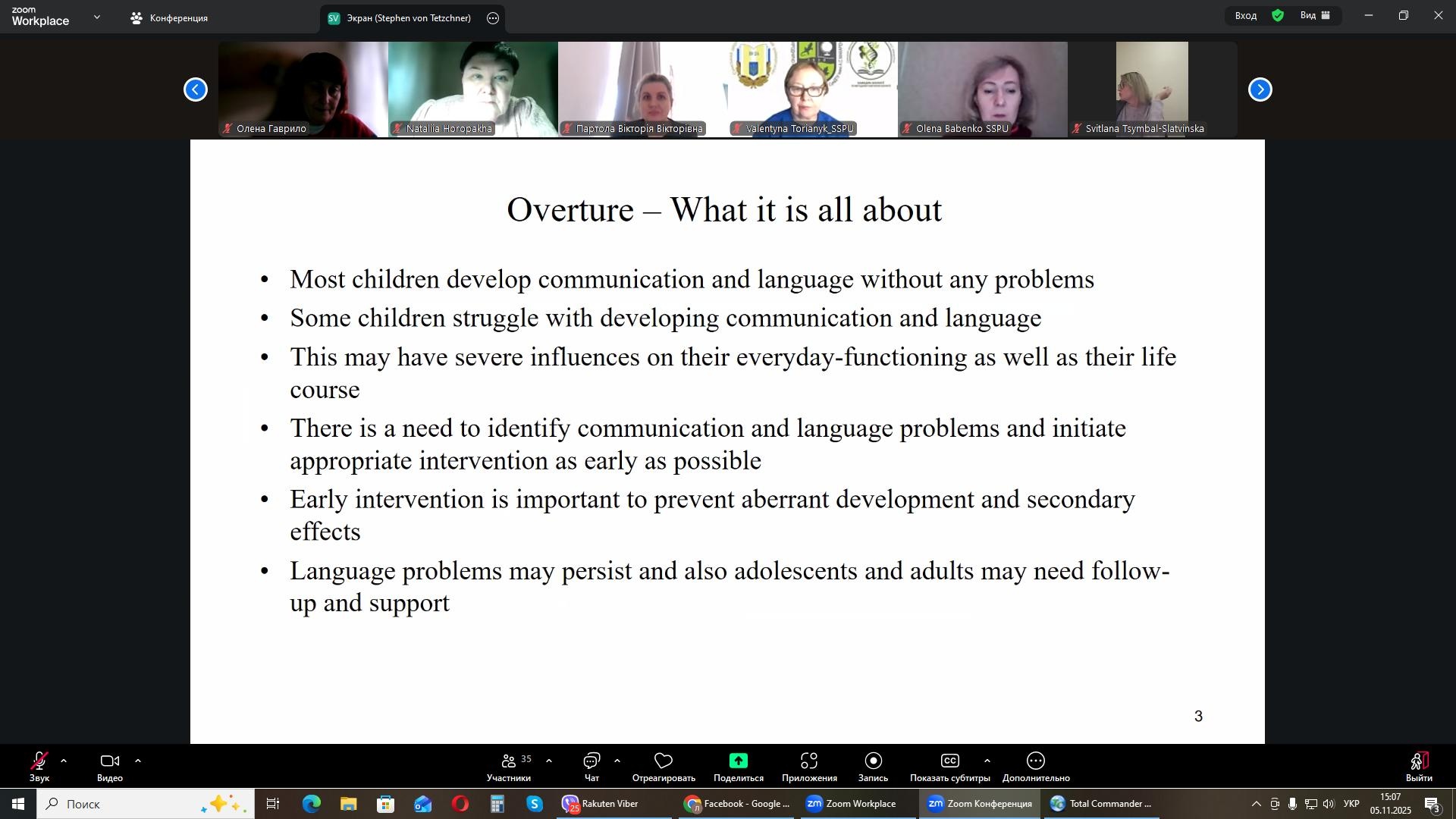
Task: Click the green shield security icon
Action: click(1279, 16)
